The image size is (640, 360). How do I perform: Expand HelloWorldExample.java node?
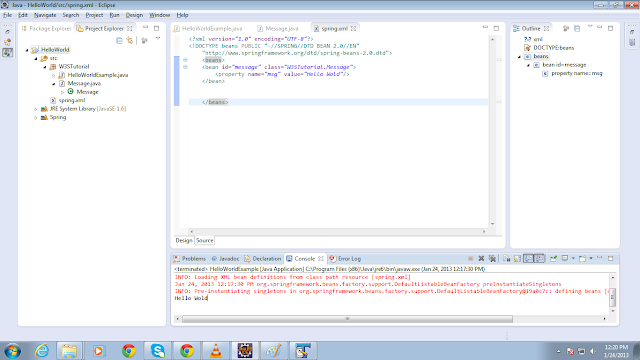coord(54,76)
